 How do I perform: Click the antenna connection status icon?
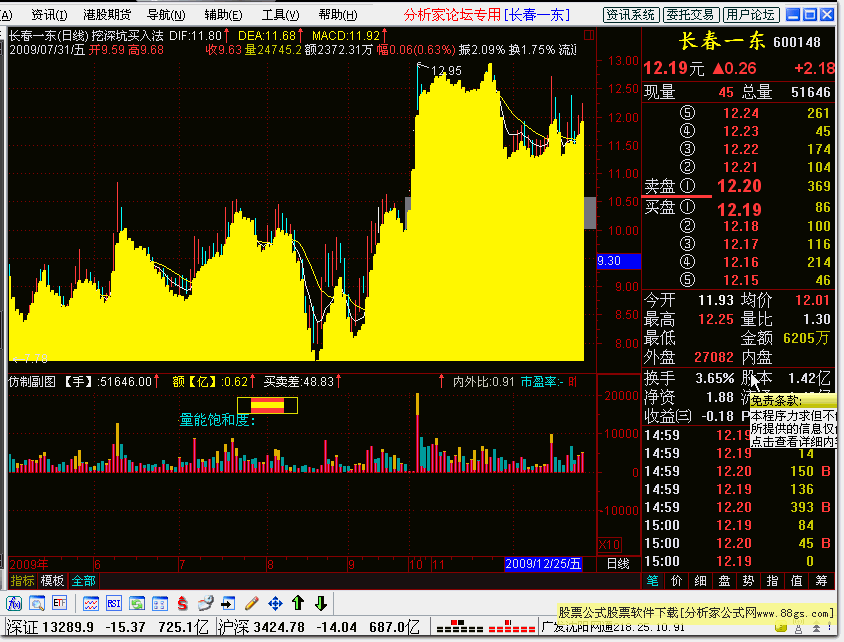[799, 628]
